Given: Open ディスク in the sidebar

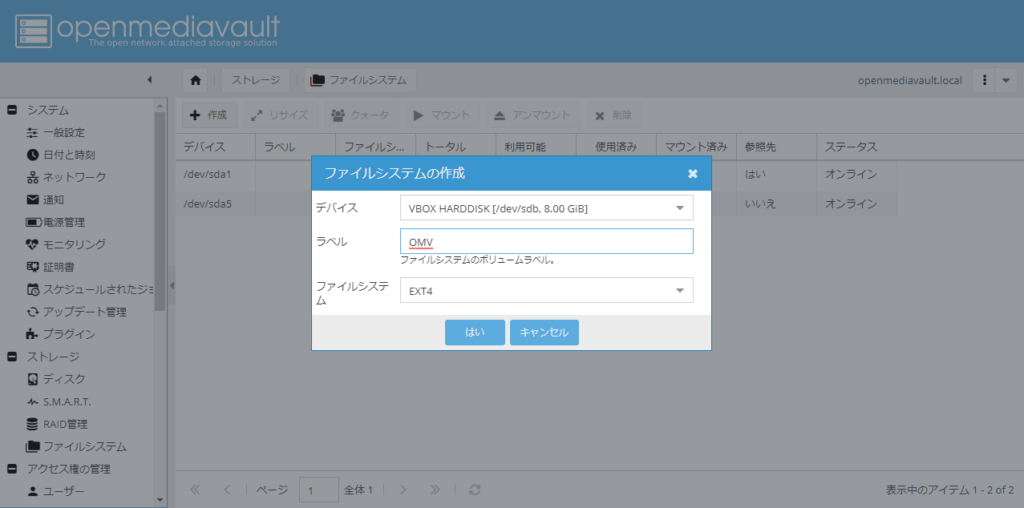Looking at the screenshot, I should [64, 379].
